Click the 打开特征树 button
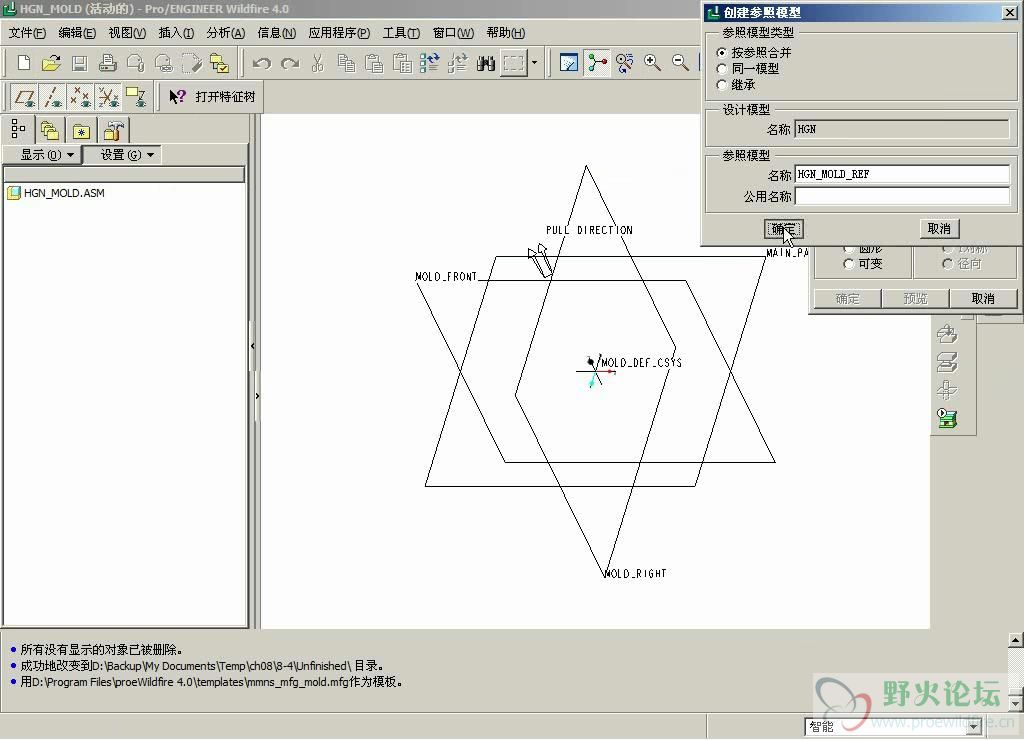Image resolution: width=1024 pixels, height=740 pixels. (x=225, y=97)
